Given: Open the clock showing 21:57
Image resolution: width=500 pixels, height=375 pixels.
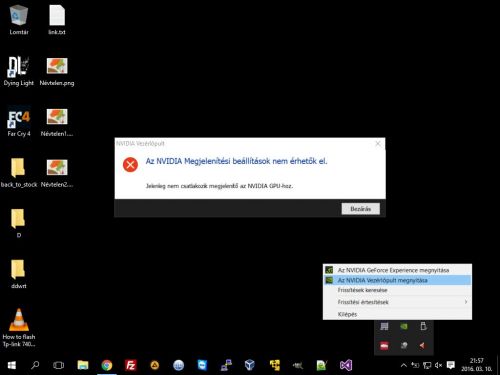Looking at the screenshot, I should click(477, 365).
